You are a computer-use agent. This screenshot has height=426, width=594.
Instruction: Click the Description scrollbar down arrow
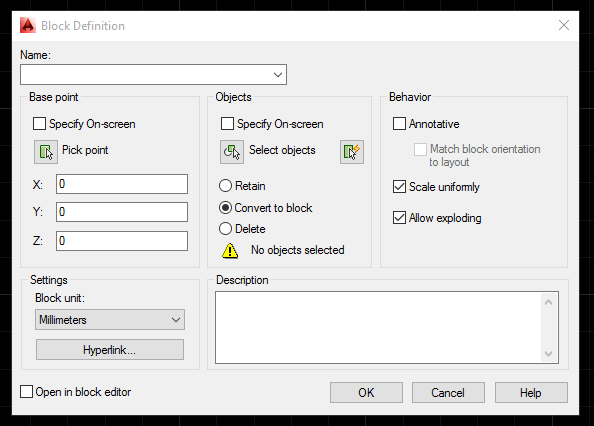(549, 354)
